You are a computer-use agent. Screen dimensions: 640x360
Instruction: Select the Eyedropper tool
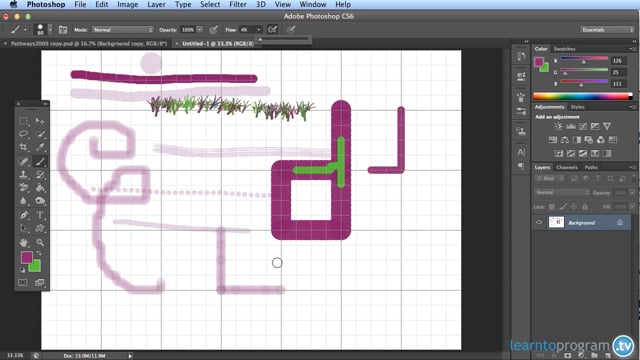tap(40, 147)
